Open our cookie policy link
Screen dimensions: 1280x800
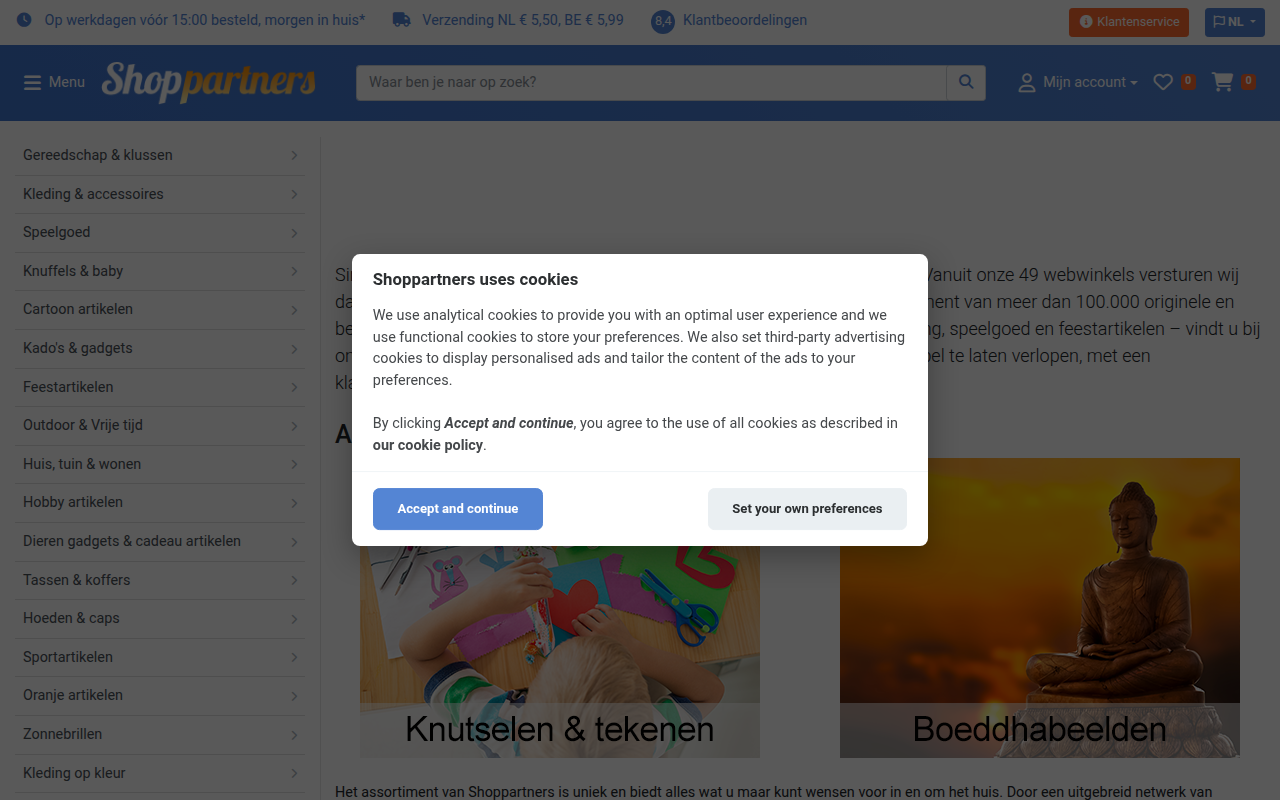[x=428, y=445]
